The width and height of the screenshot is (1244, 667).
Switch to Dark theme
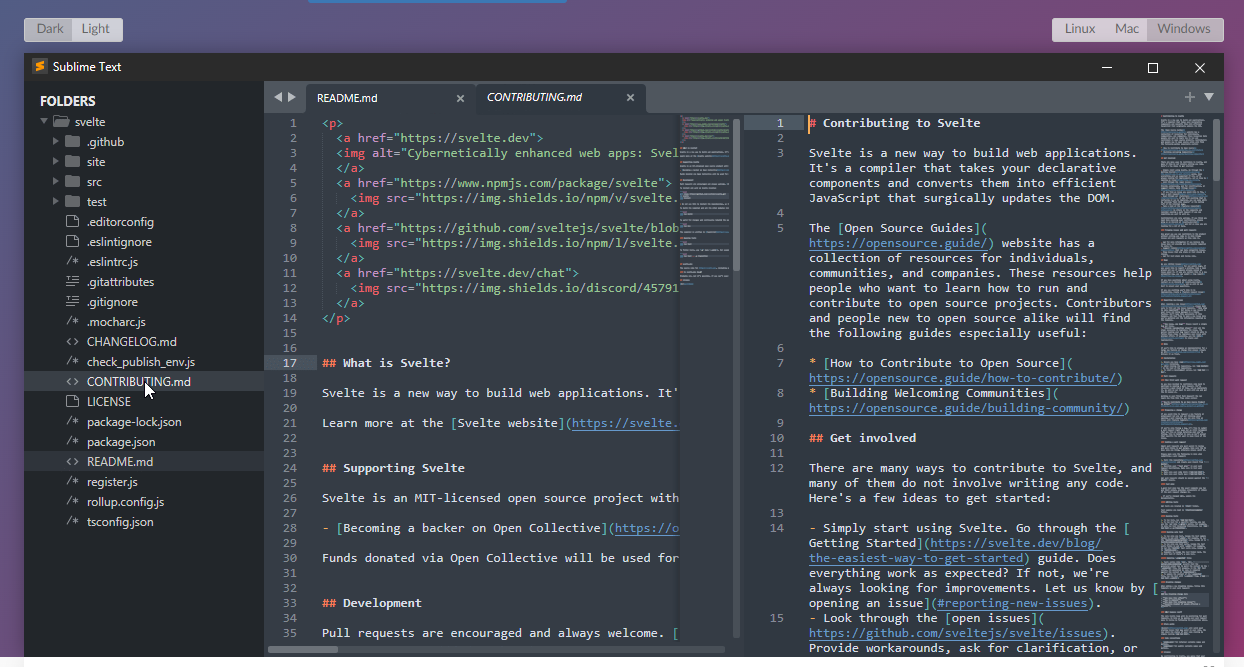[49, 29]
